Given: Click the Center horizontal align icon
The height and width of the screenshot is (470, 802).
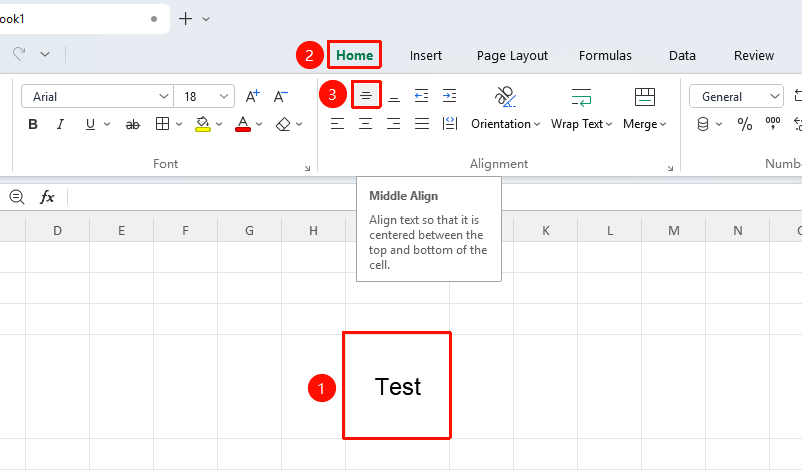Looking at the screenshot, I should pyautogui.click(x=365, y=124).
